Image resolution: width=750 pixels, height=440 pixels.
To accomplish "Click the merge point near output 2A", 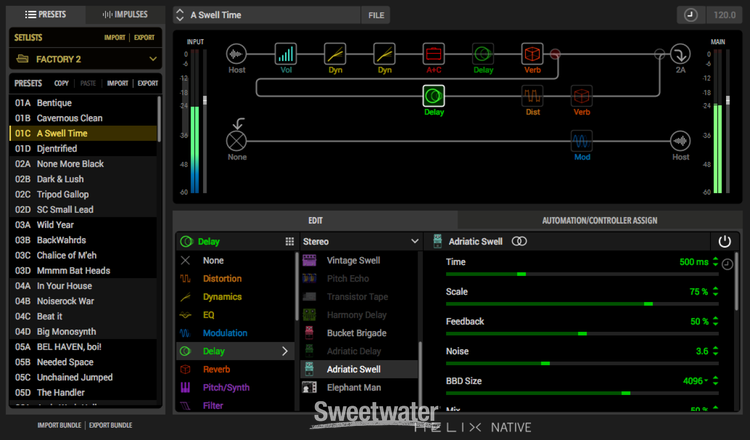I will pyautogui.click(x=660, y=54).
